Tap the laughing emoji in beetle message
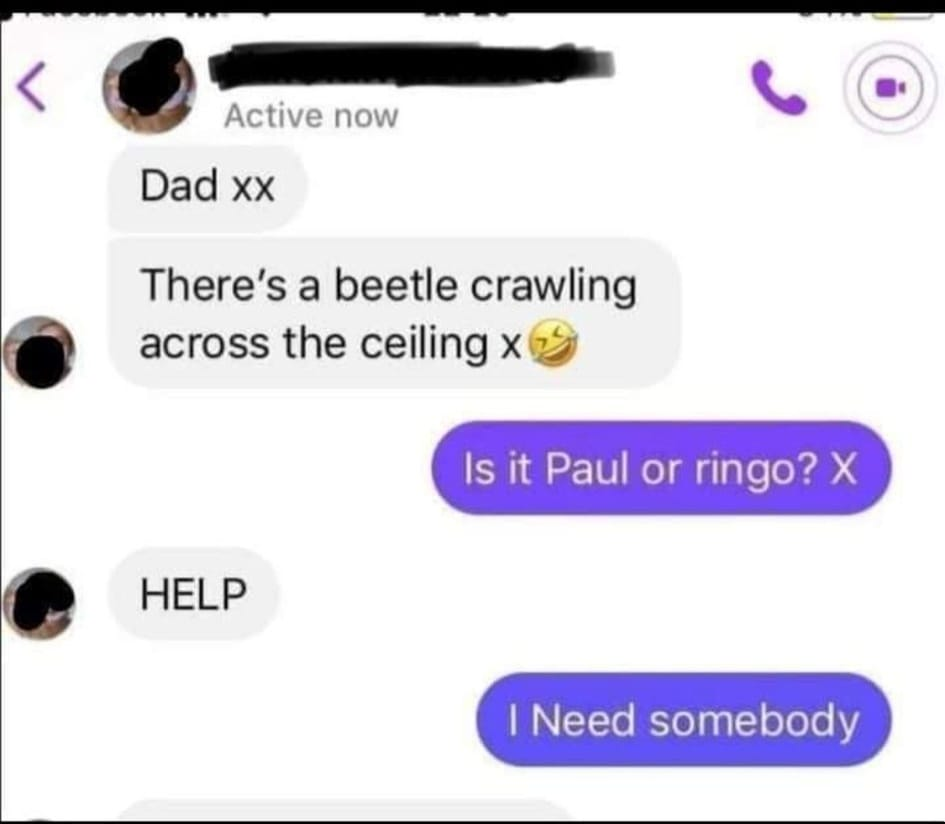The image size is (945, 824). point(553,344)
